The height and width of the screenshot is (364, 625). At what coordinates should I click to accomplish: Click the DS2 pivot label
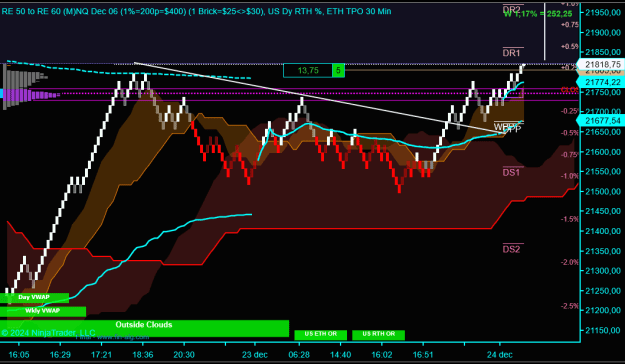coord(511,249)
